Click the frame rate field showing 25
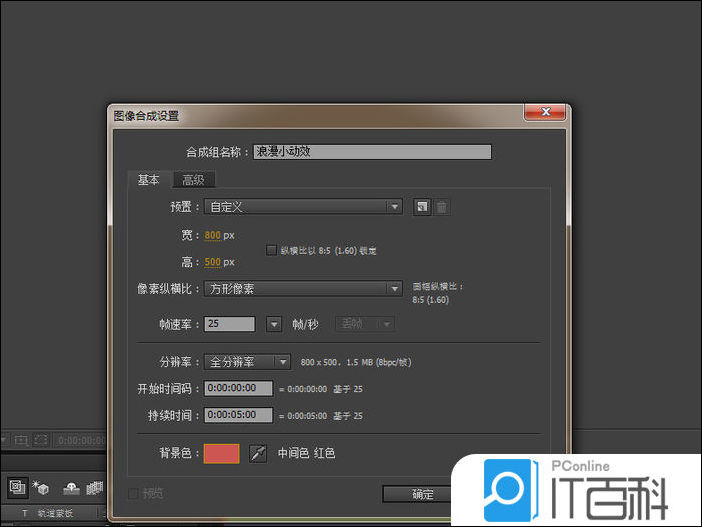702x527 pixels. coord(230,324)
